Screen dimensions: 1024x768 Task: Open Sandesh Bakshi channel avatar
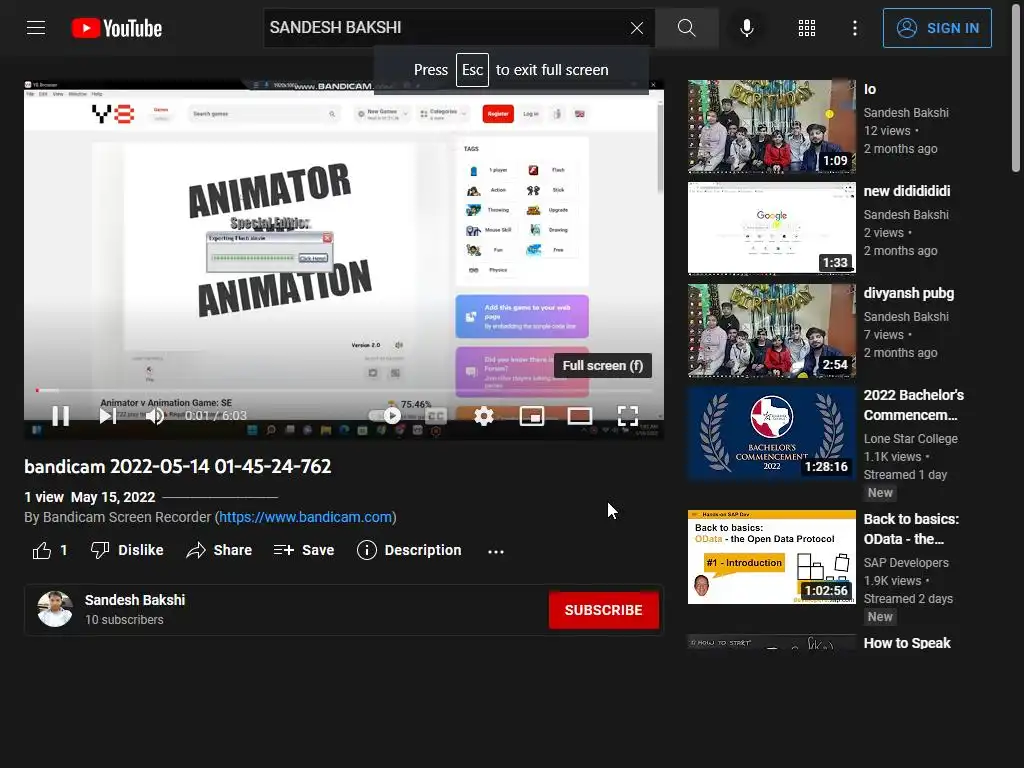pyautogui.click(x=55, y=609)
